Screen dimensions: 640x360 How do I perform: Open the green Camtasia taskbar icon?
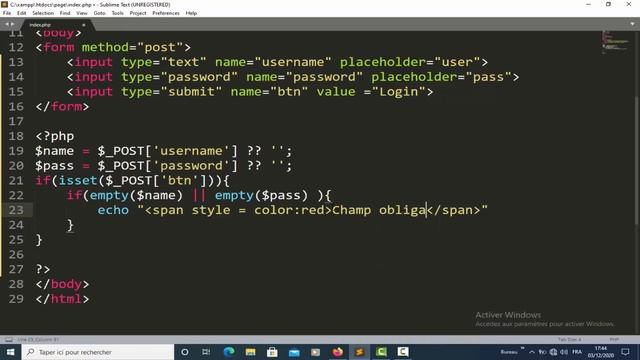381,352
